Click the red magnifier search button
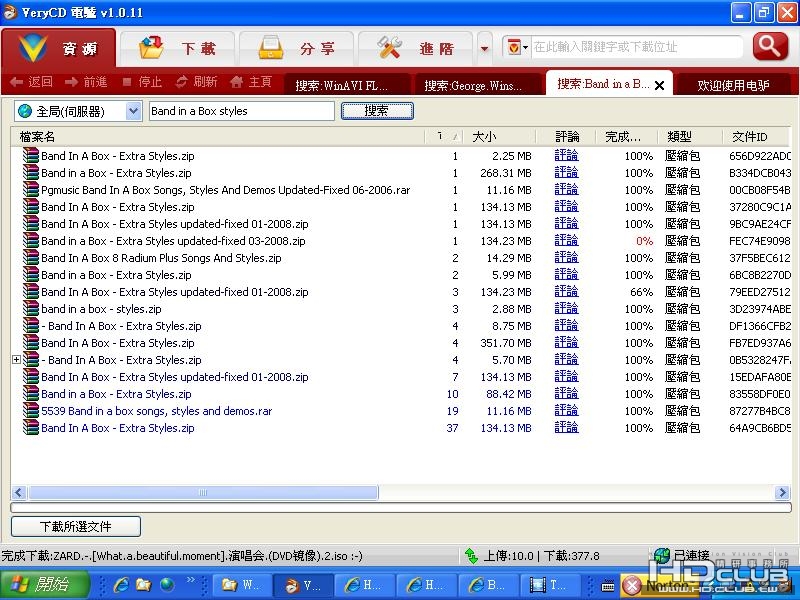The width and height of the screenshot is (800, 600). click(770, 47)
